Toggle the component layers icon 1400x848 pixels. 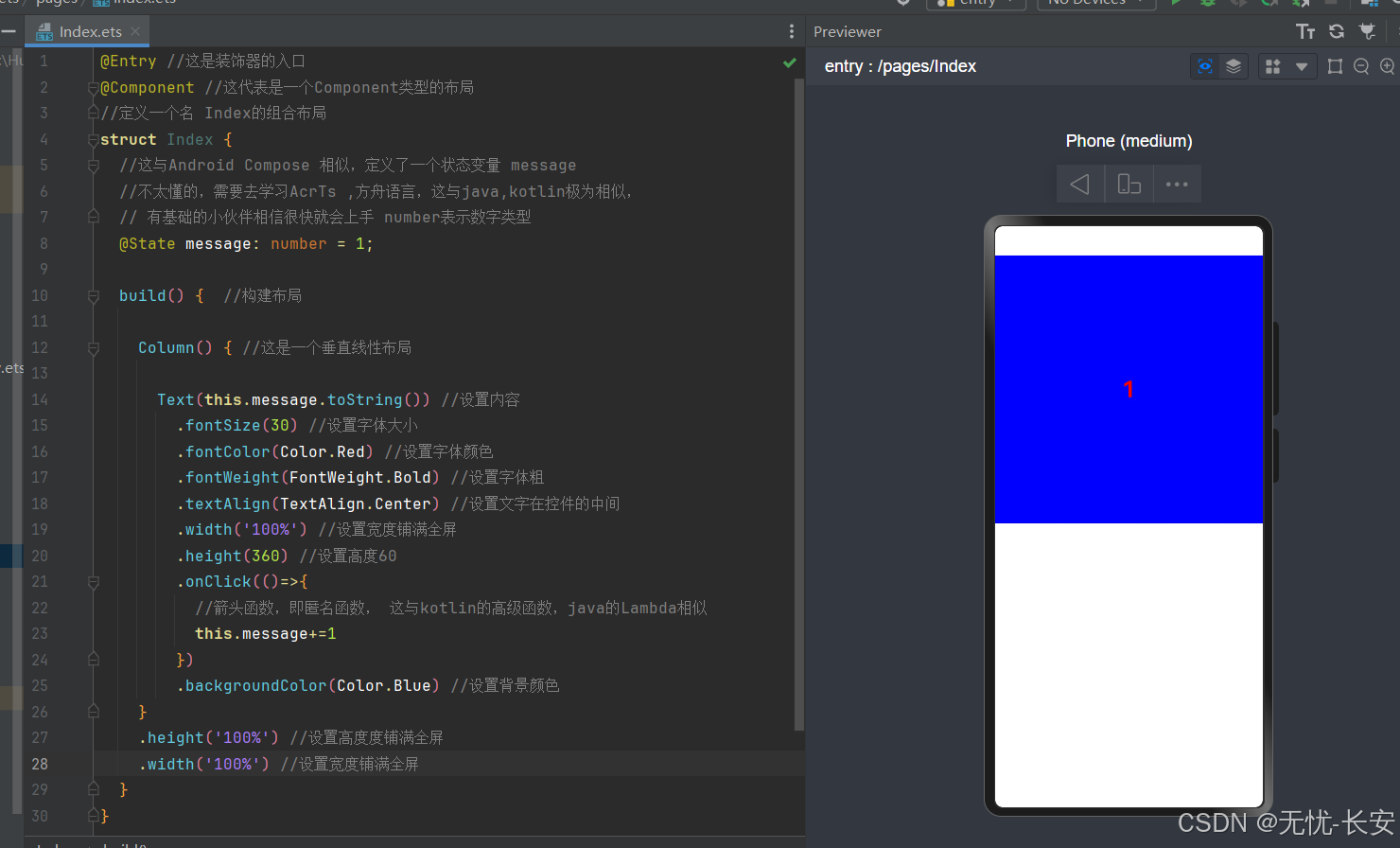click(1234, 66)
